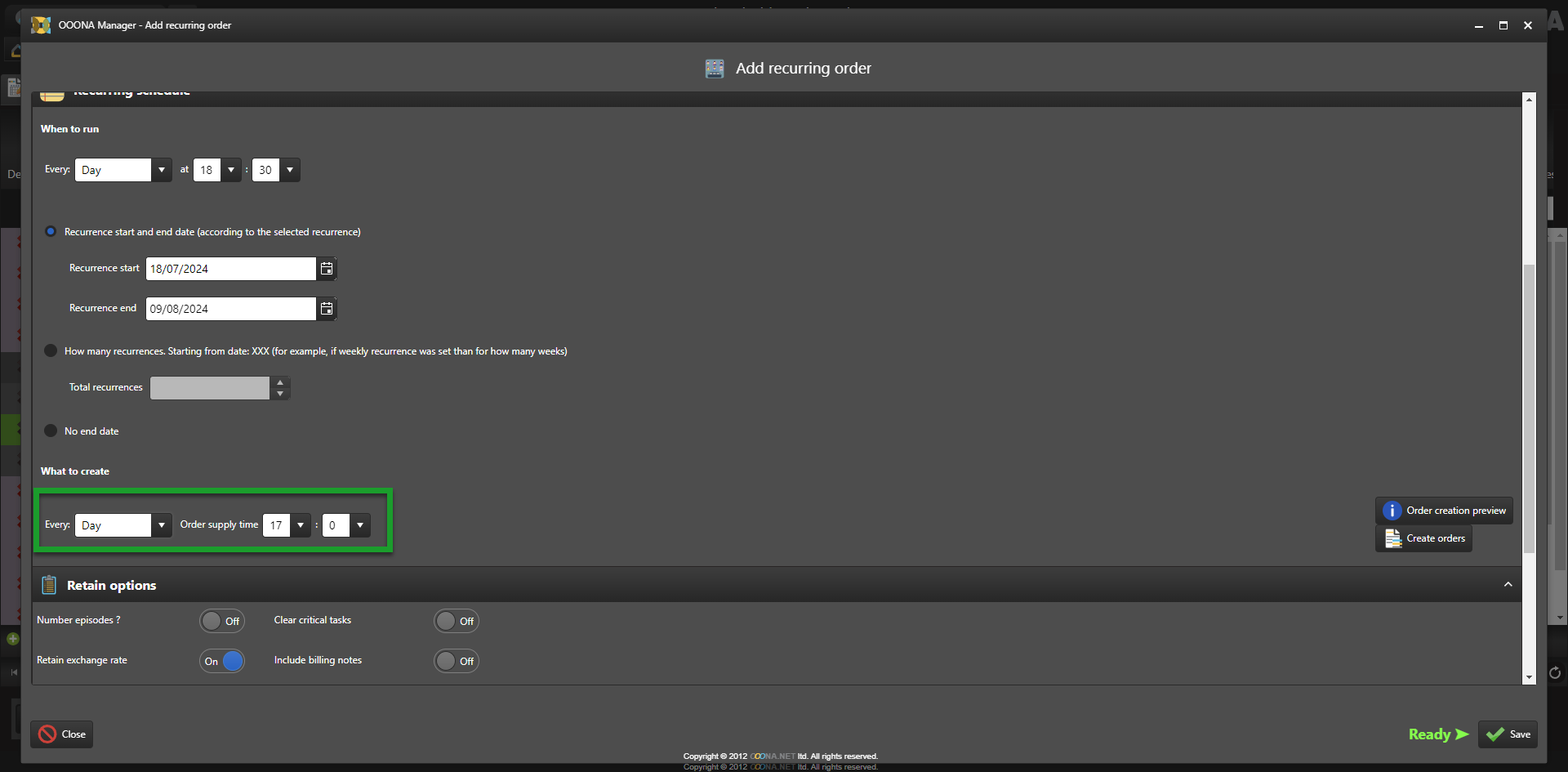
Task: Click the vertical scrollbar thumb
Action: coord(1529,408)
